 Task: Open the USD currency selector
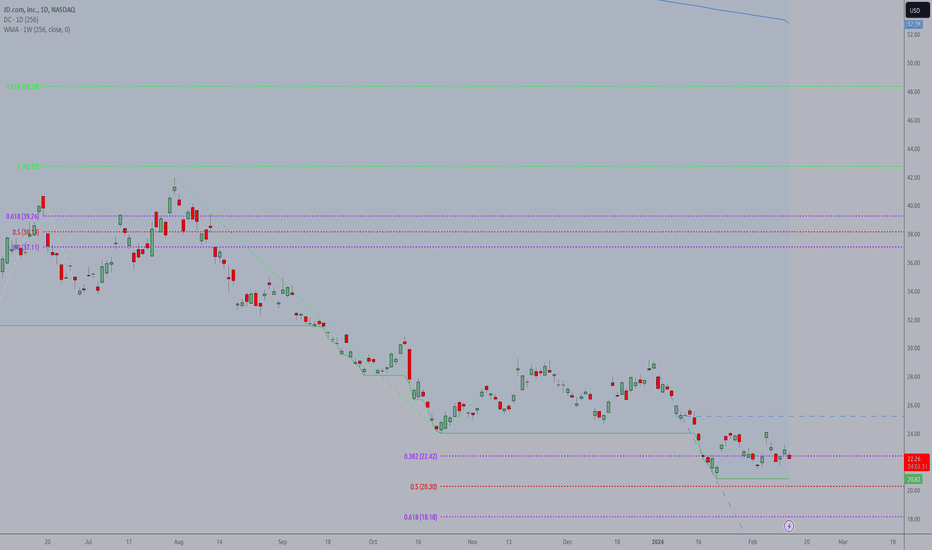(x=915, y=10)
